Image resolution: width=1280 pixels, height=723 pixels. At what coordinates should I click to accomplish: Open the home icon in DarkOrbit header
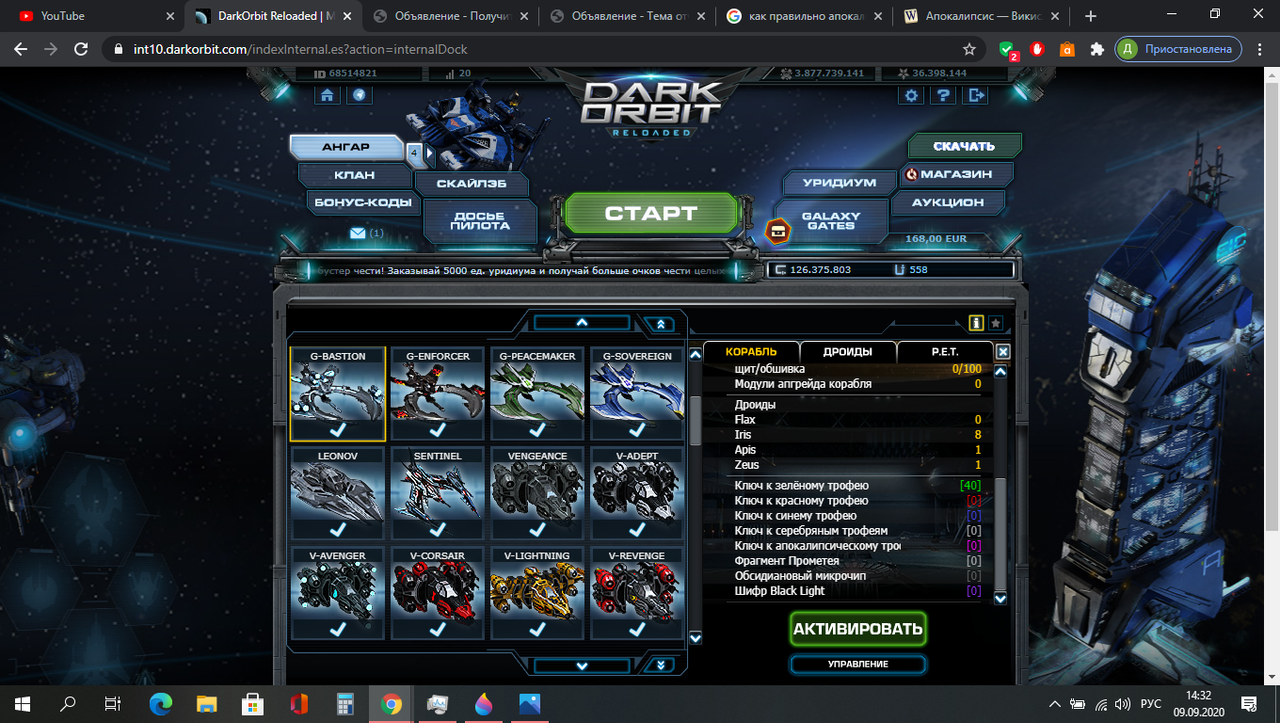pyautogui.click(x=327, y=95)
